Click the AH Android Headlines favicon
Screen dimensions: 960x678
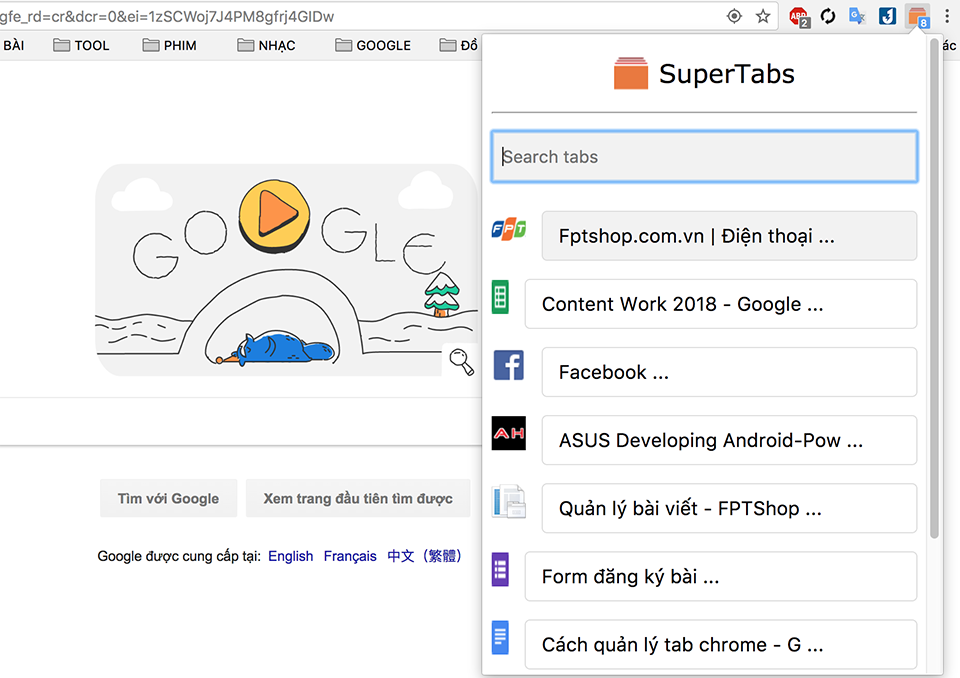tap(509, 433)
